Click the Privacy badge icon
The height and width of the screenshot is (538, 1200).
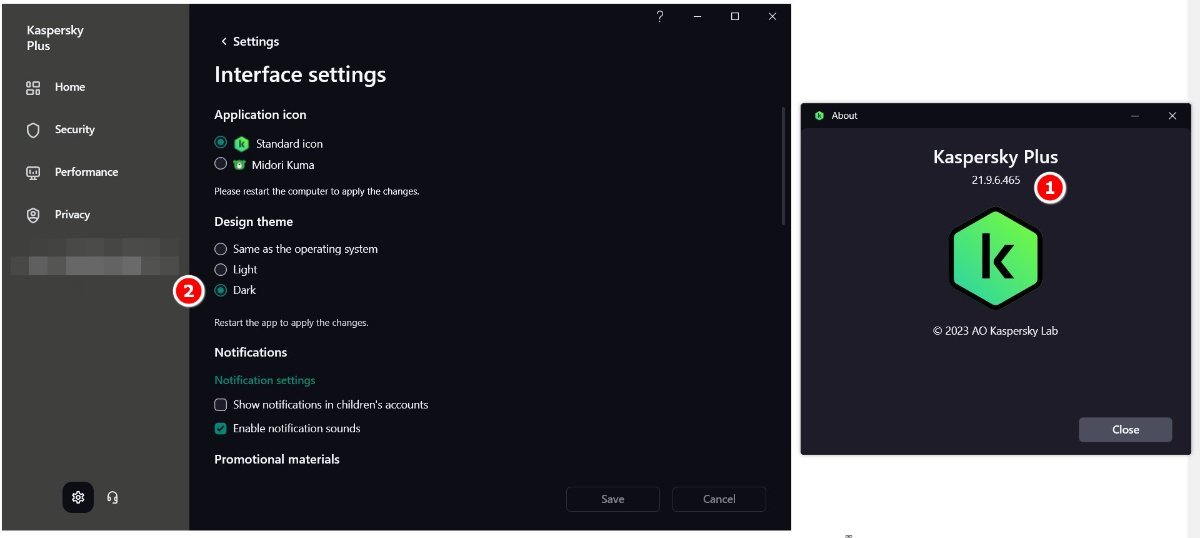click(33, 215)
